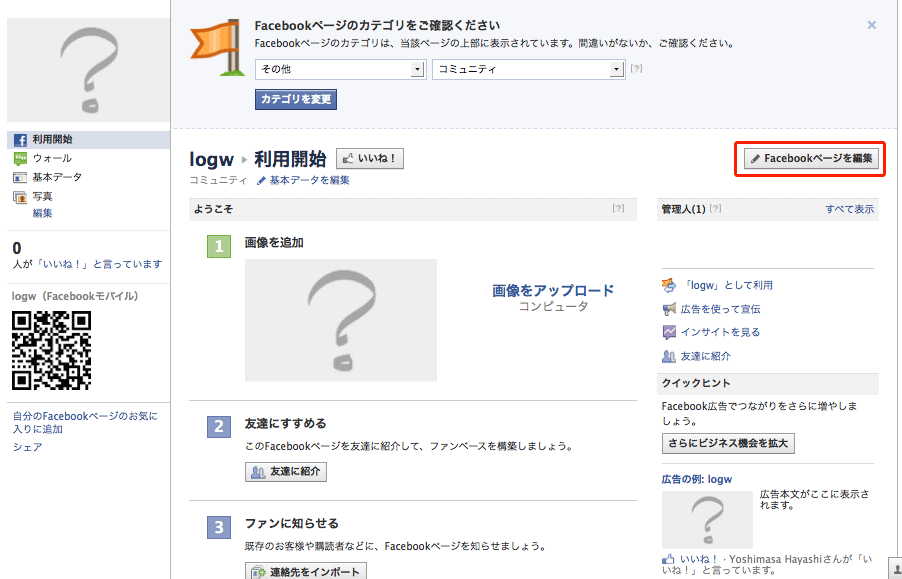Image resolution: width=902 pixels, height=579 pixels.
Task: Click the 写真 photos icon in sidebar
Action: tap(19, 197)
